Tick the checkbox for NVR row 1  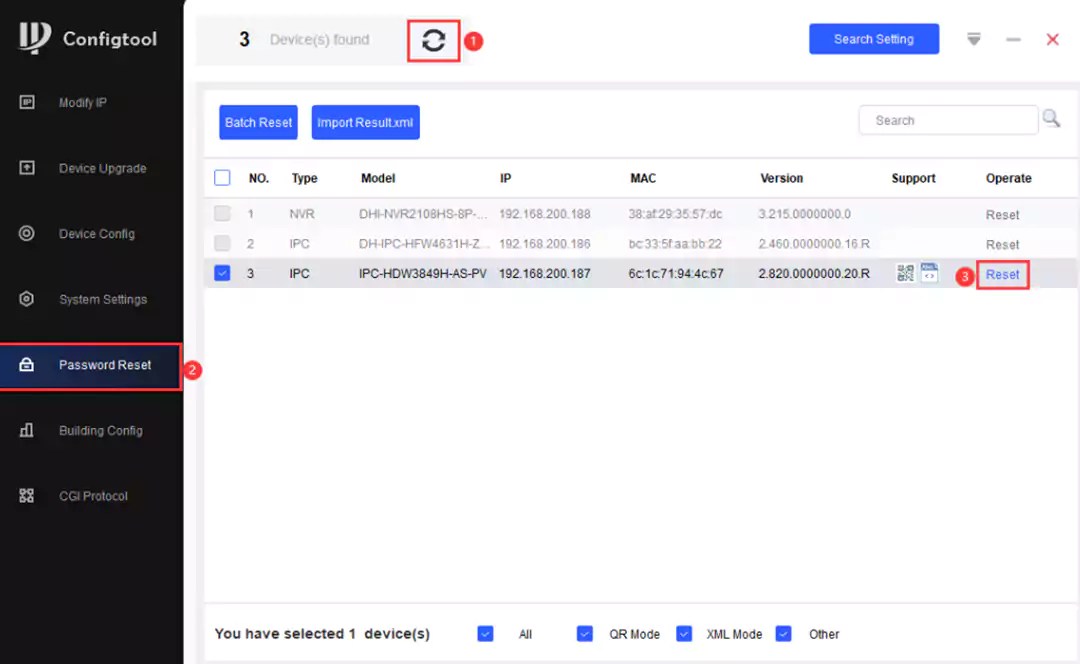point(222,214)
